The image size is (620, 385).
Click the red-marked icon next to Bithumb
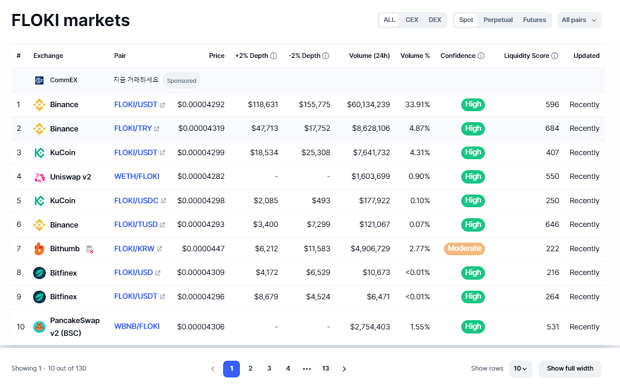90,249
